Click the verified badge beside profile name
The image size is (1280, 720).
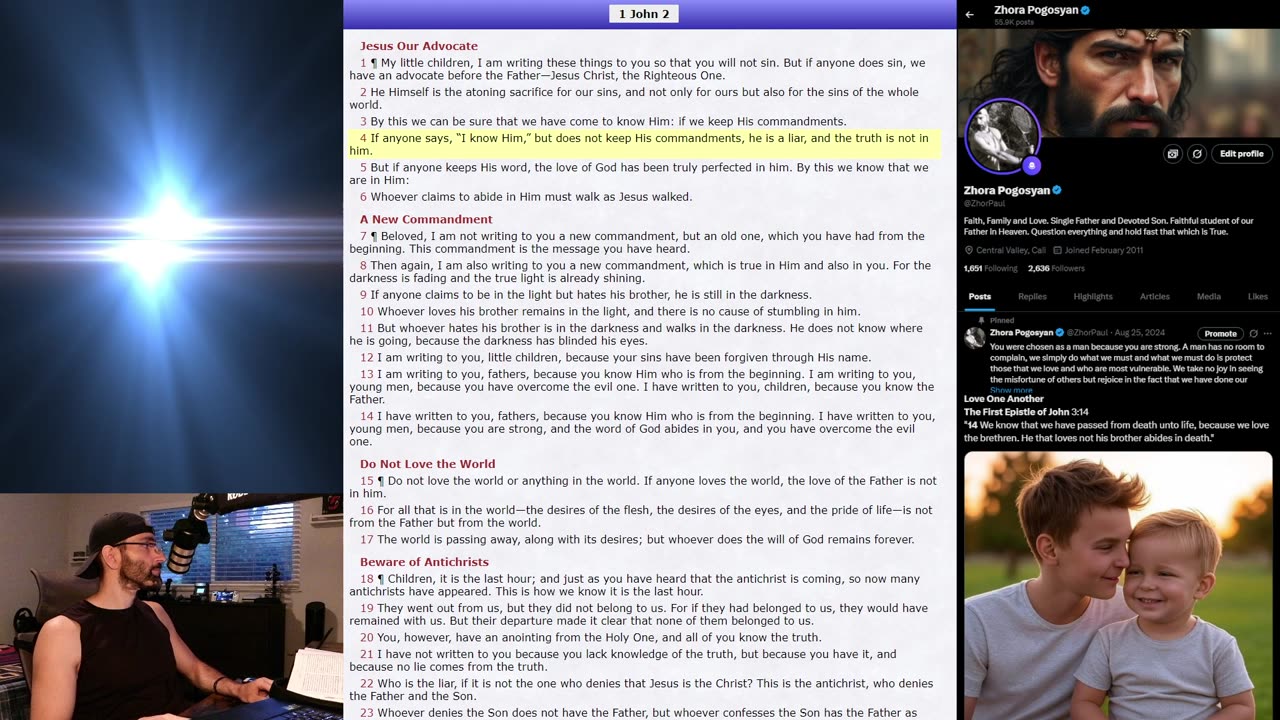pos(1057,190)
